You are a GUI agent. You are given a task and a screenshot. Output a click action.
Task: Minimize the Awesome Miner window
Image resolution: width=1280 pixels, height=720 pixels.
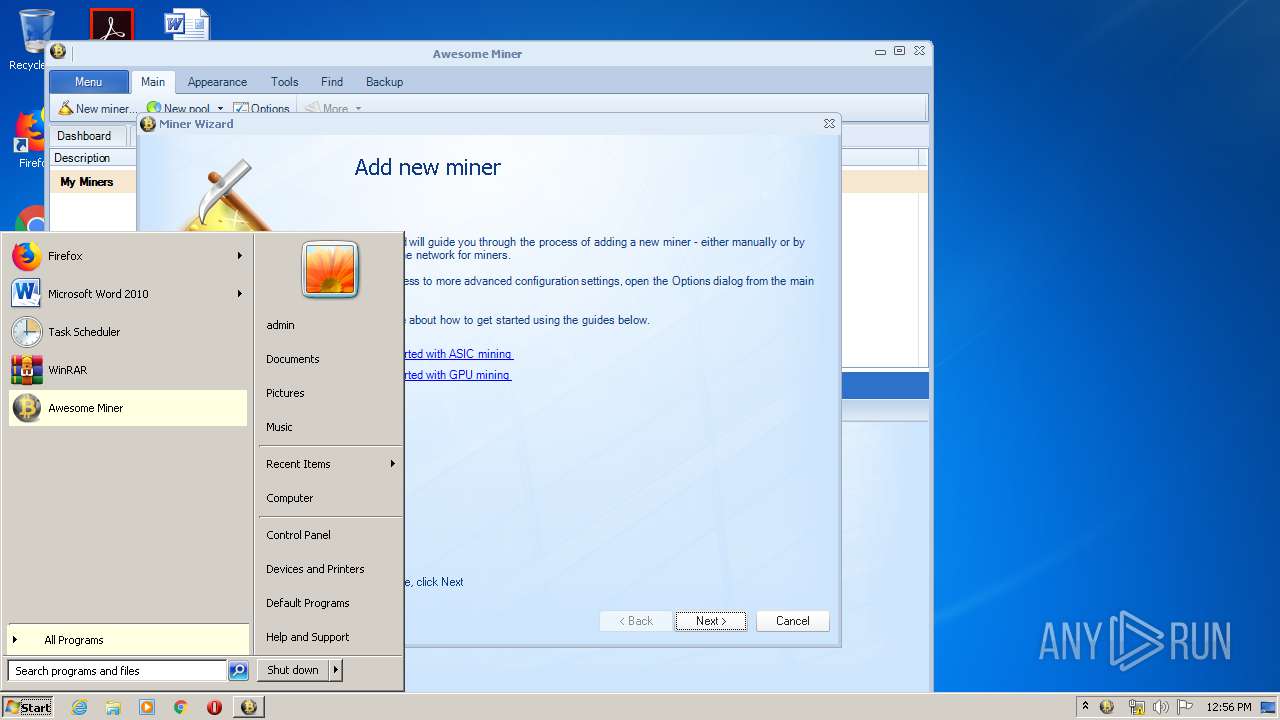click(x=880, y=51)
